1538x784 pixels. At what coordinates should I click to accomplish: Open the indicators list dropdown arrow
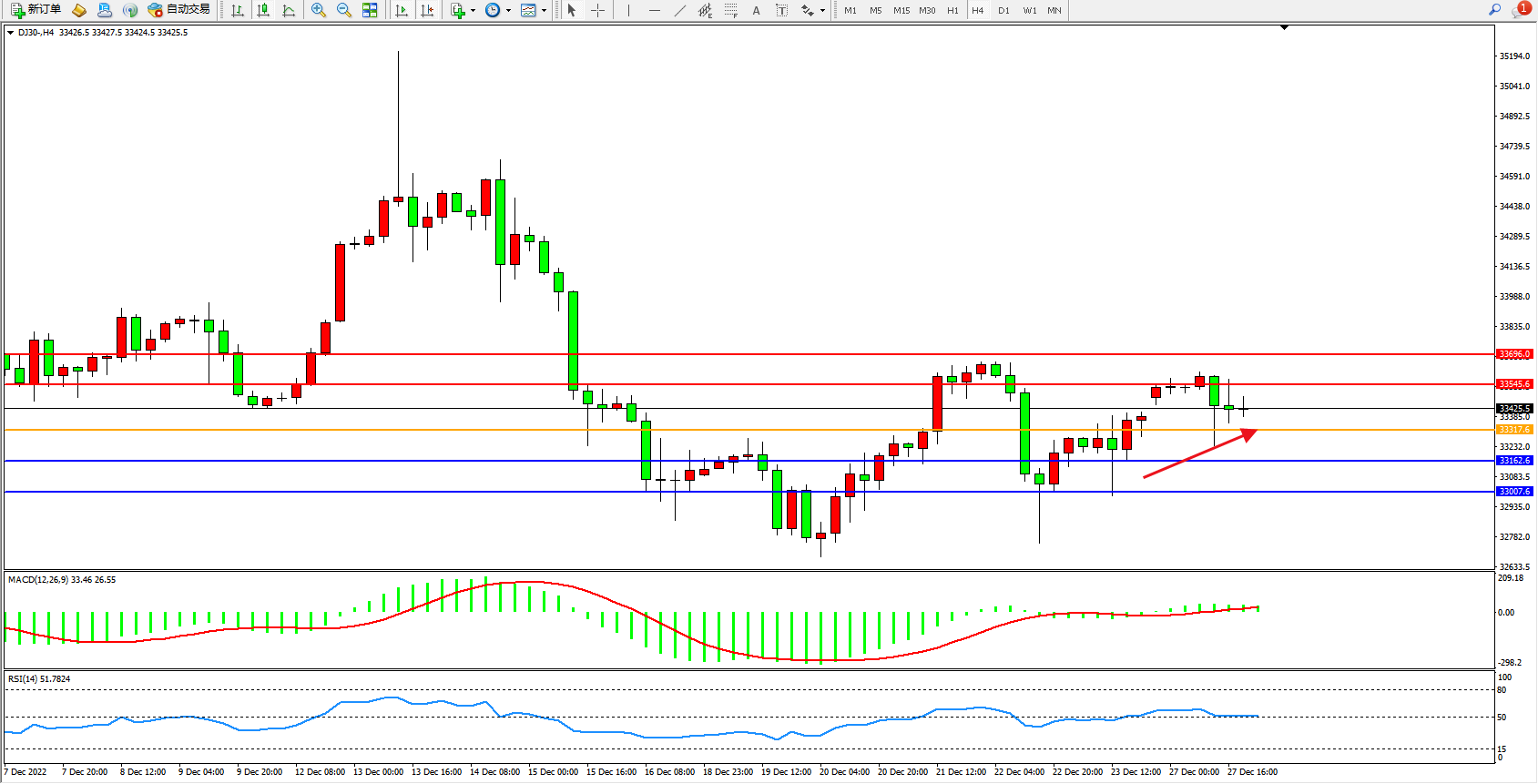473,11
